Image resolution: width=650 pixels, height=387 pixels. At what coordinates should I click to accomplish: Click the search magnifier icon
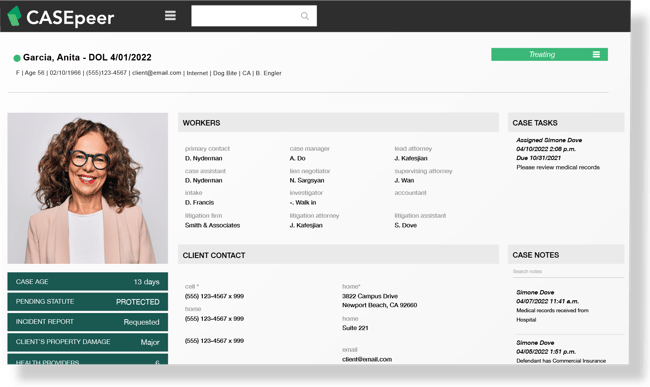[x=305, y=16]
